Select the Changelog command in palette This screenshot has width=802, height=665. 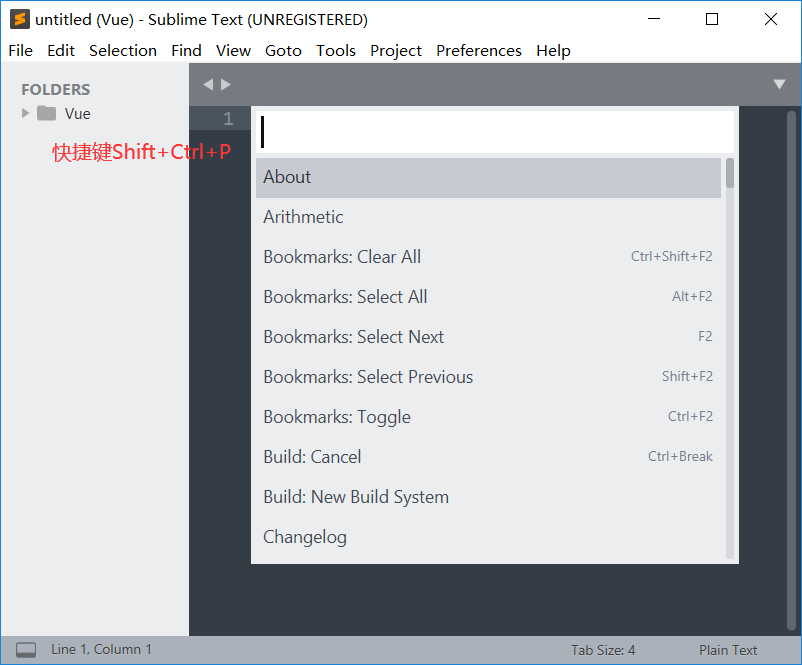pos(305,537)
